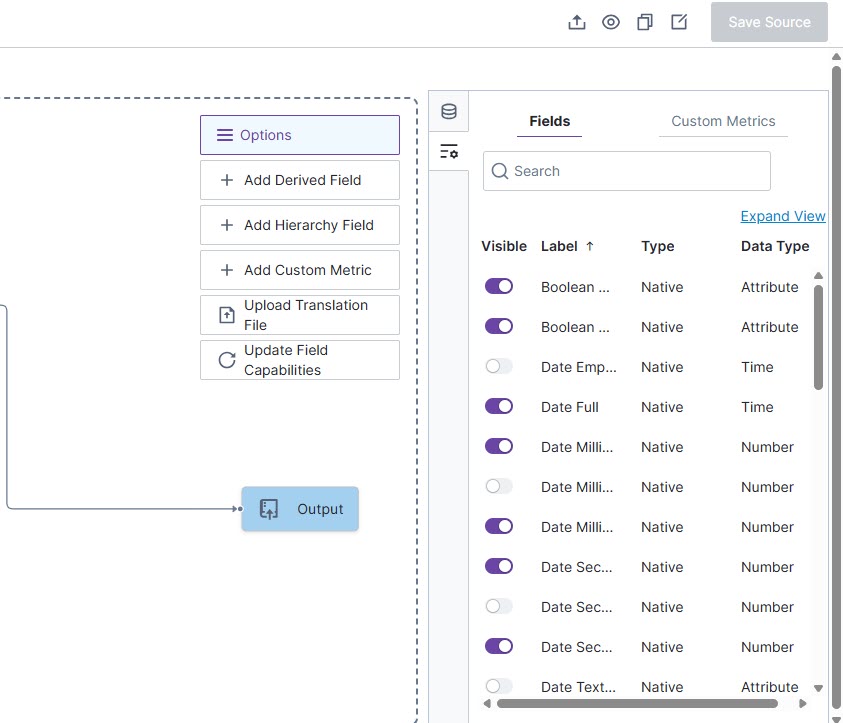The height and width of the screenshot is (723, 843).
Task: Click Add Derived Field
Action: (300, 180)
